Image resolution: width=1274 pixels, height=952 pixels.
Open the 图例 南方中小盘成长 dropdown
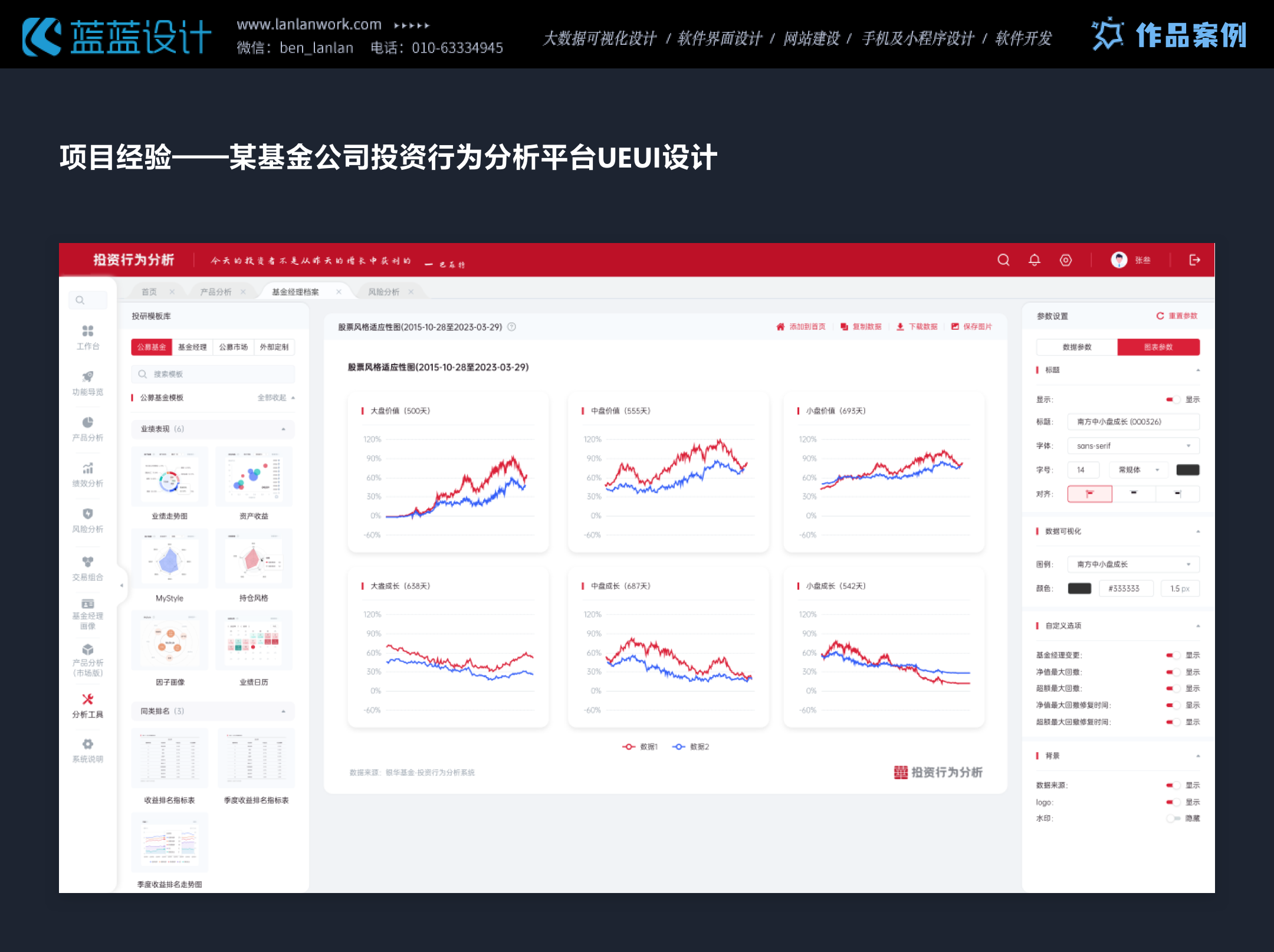tap(1133, 564)
